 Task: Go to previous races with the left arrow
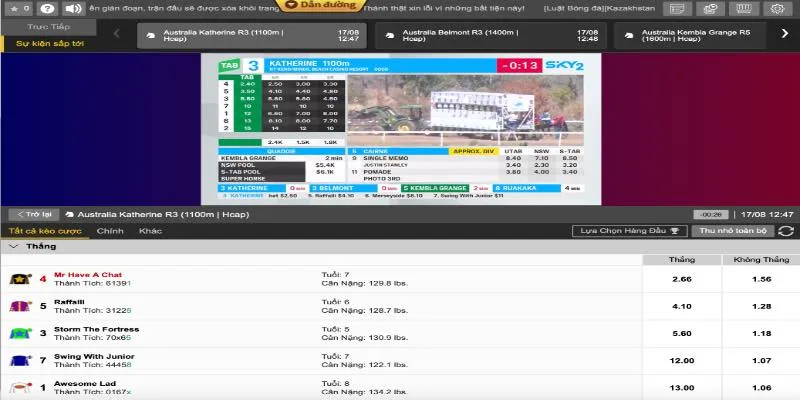[116, 34]
